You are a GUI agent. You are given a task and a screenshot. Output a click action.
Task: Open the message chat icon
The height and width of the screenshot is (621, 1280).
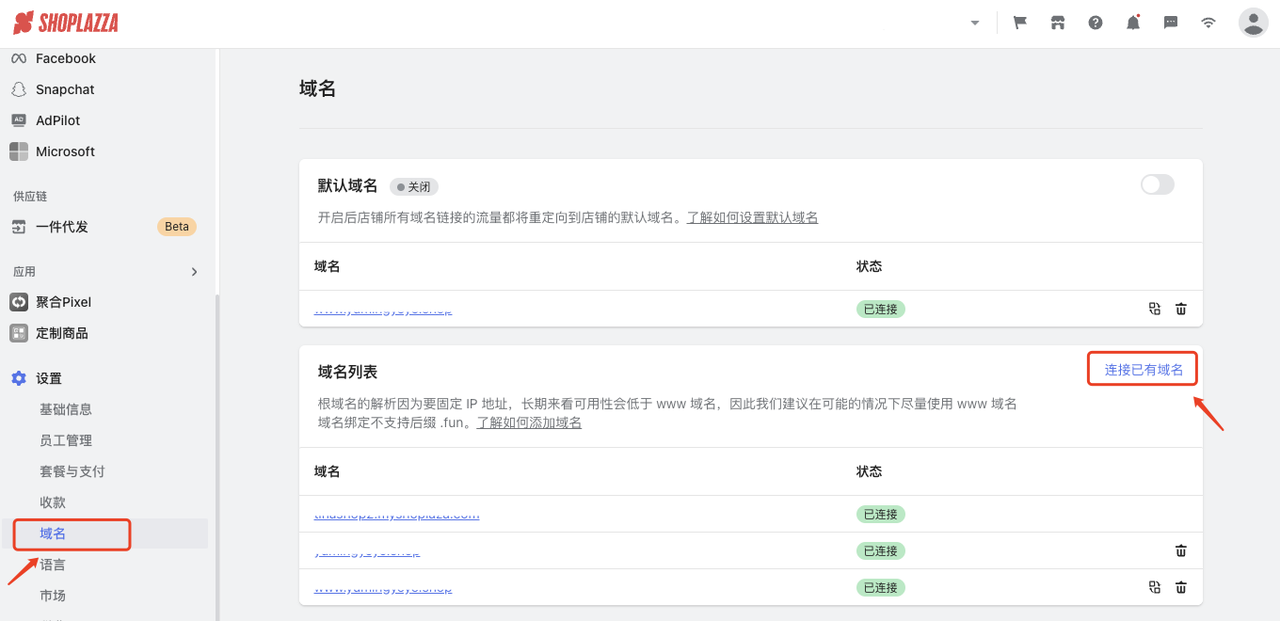(x=1170, y=21)
